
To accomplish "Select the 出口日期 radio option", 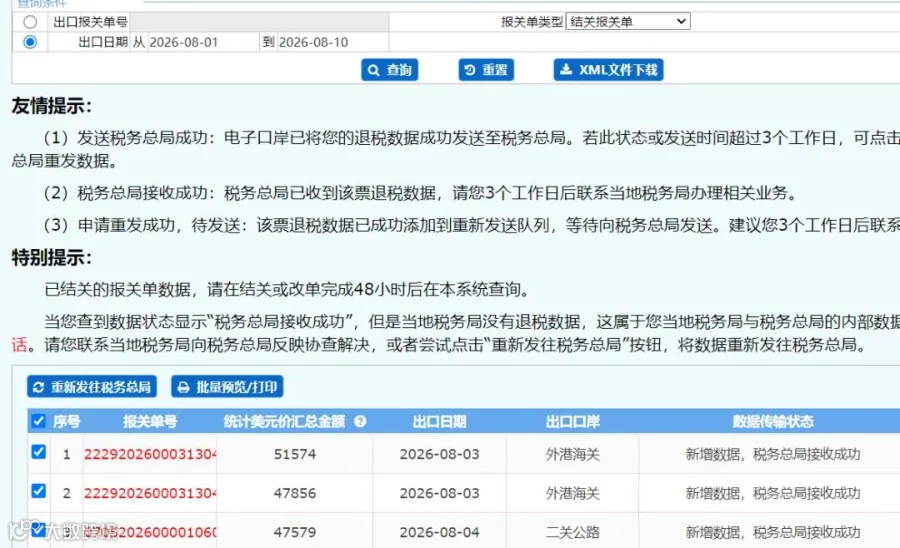I will 30,42.
